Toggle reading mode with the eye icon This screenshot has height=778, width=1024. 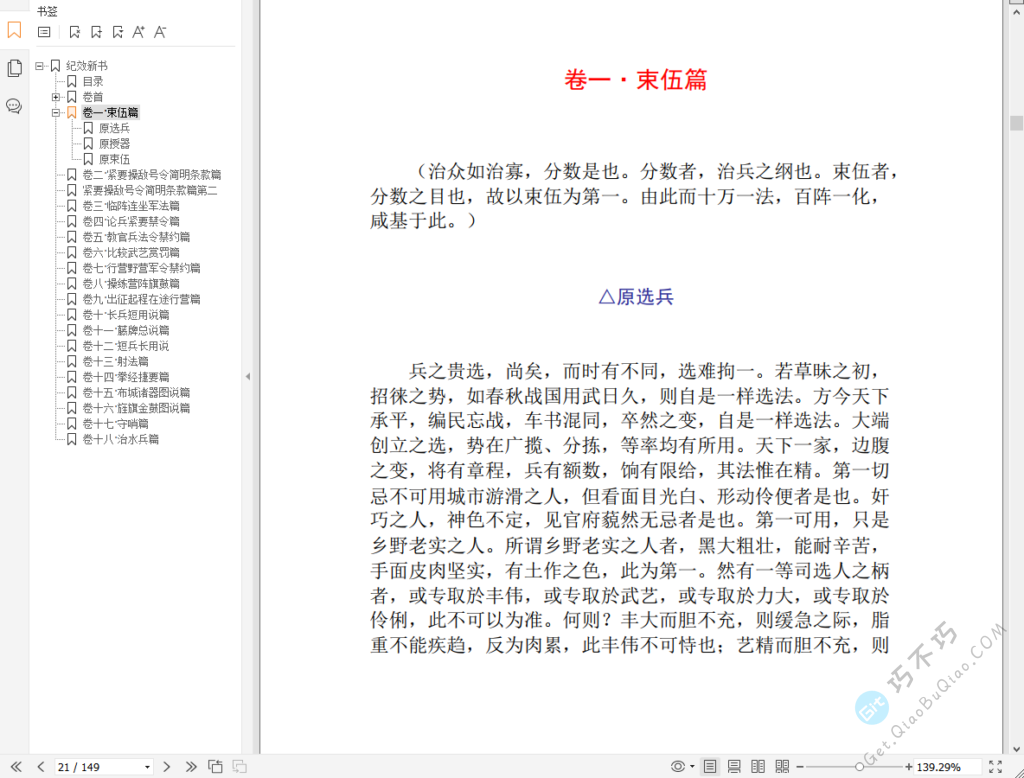[x=677, y=765]
